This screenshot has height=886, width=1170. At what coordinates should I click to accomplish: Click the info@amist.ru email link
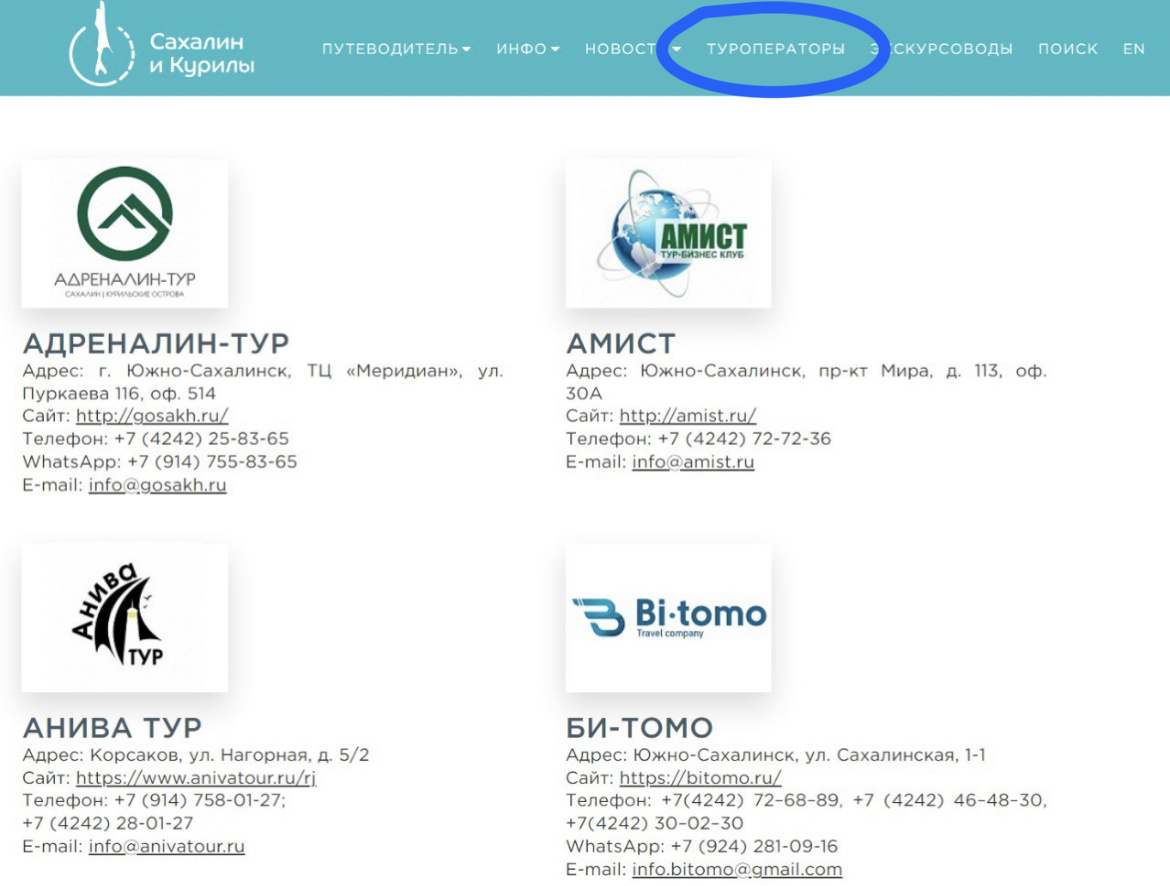(x=692, y=462)
